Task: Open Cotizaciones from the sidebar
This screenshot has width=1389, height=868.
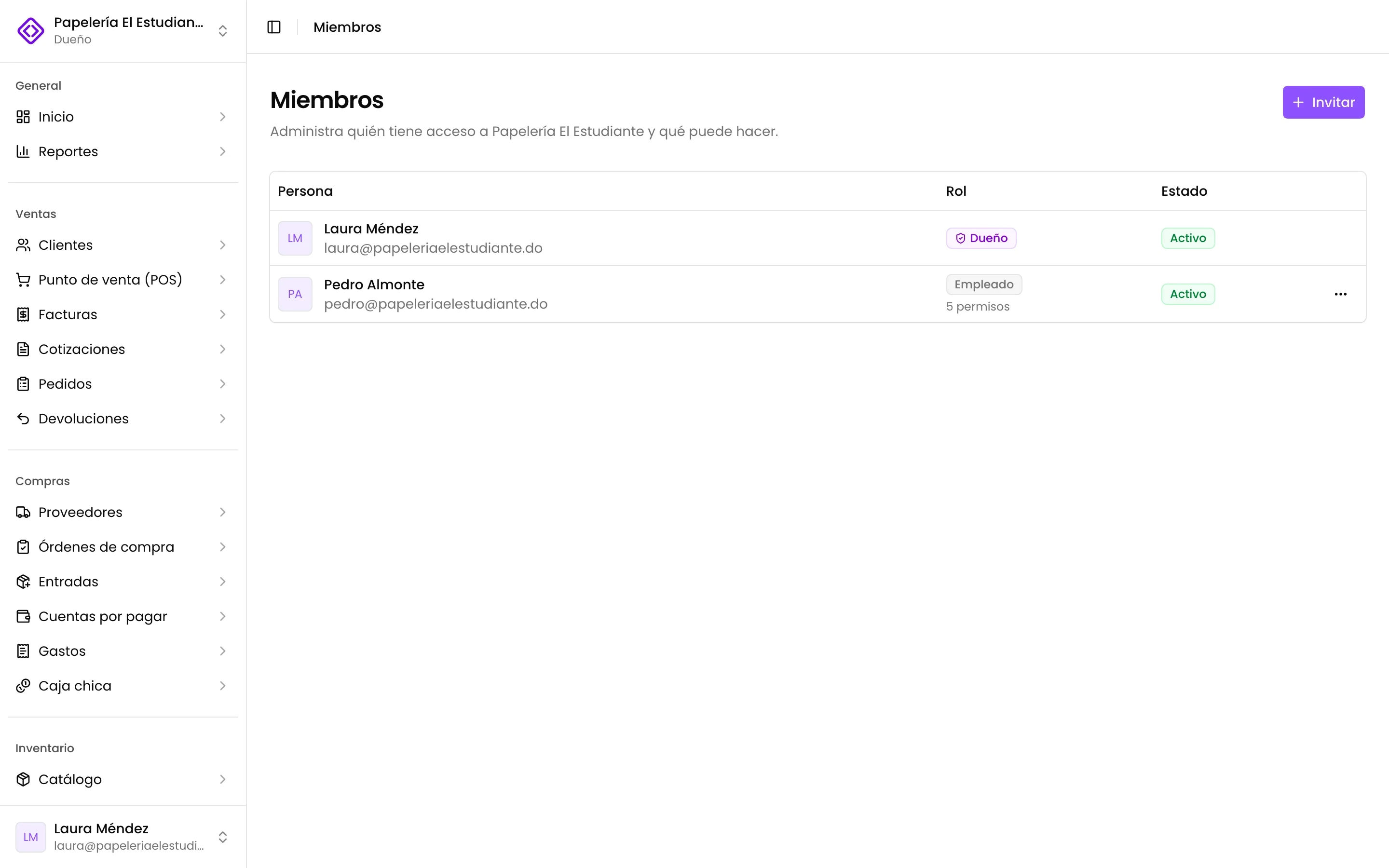Action: (123, 349)
